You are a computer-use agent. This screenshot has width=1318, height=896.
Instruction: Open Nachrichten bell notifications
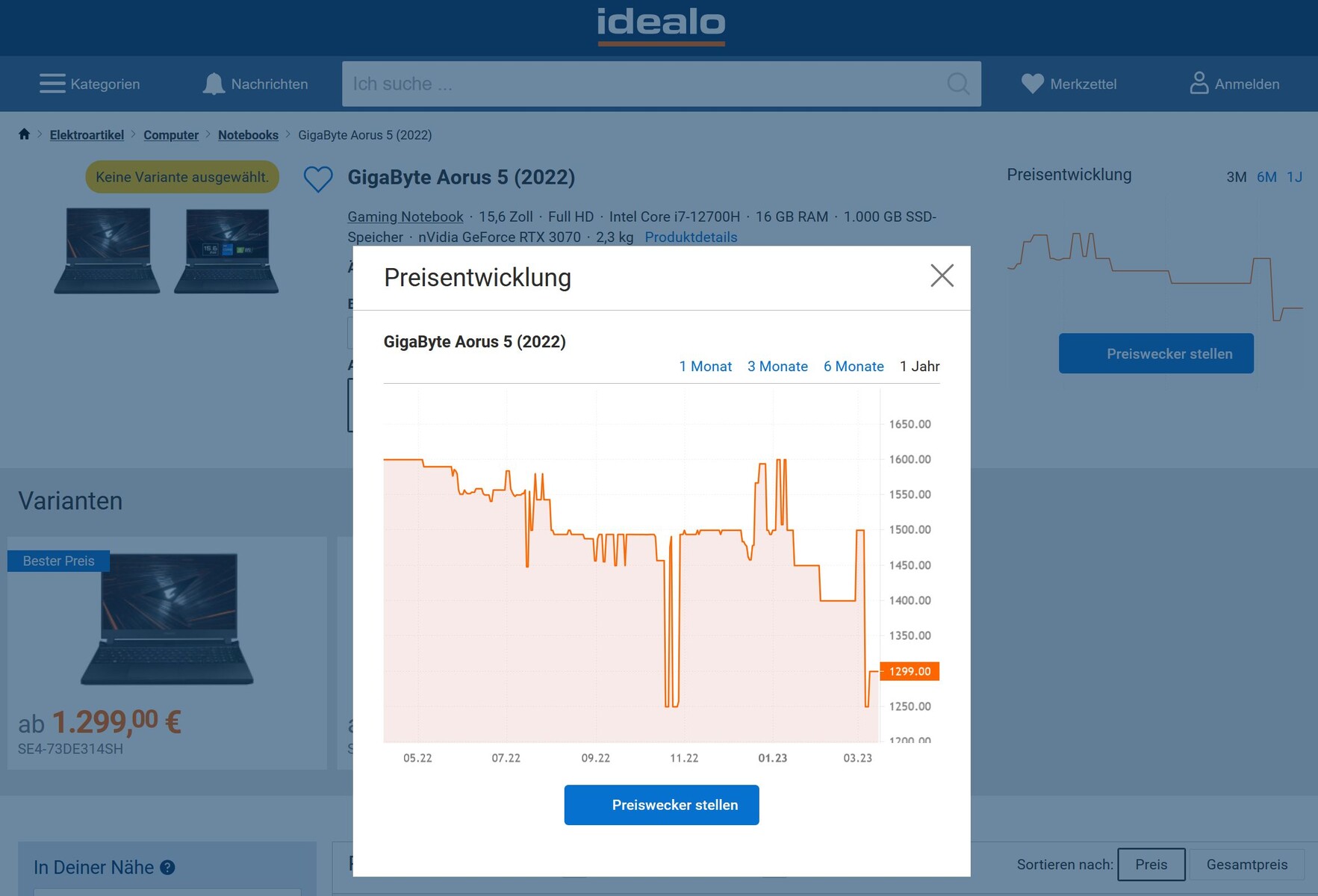tap(214, 84)
